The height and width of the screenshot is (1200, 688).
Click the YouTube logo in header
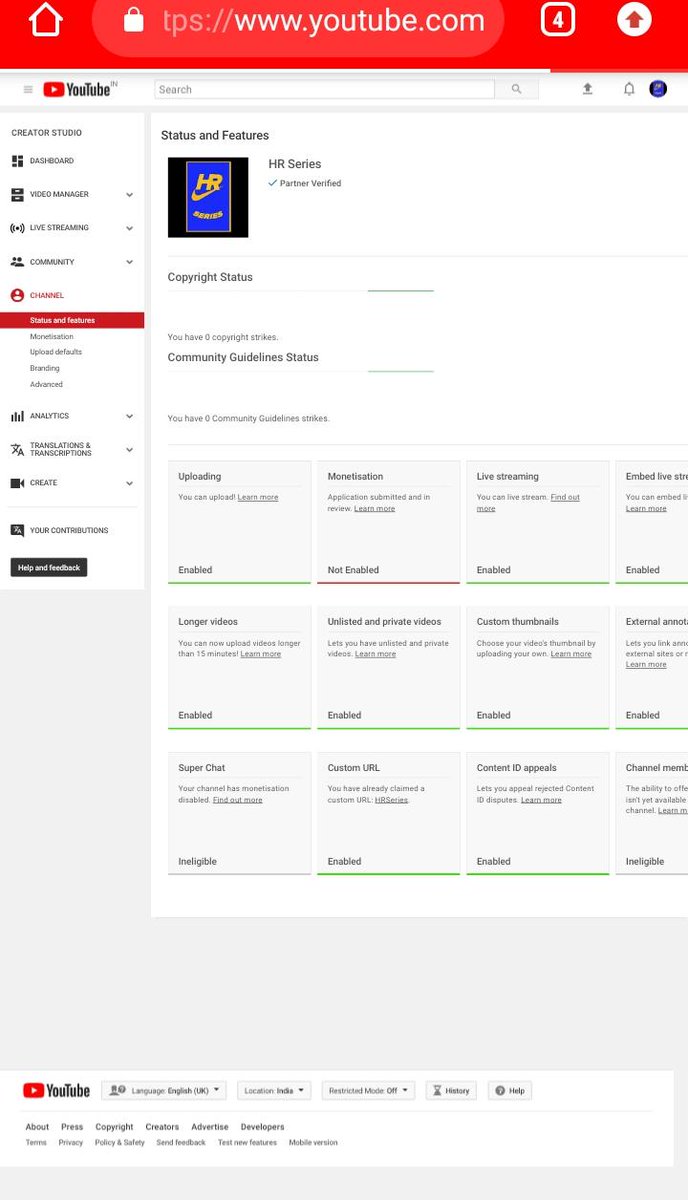[78, 89]
